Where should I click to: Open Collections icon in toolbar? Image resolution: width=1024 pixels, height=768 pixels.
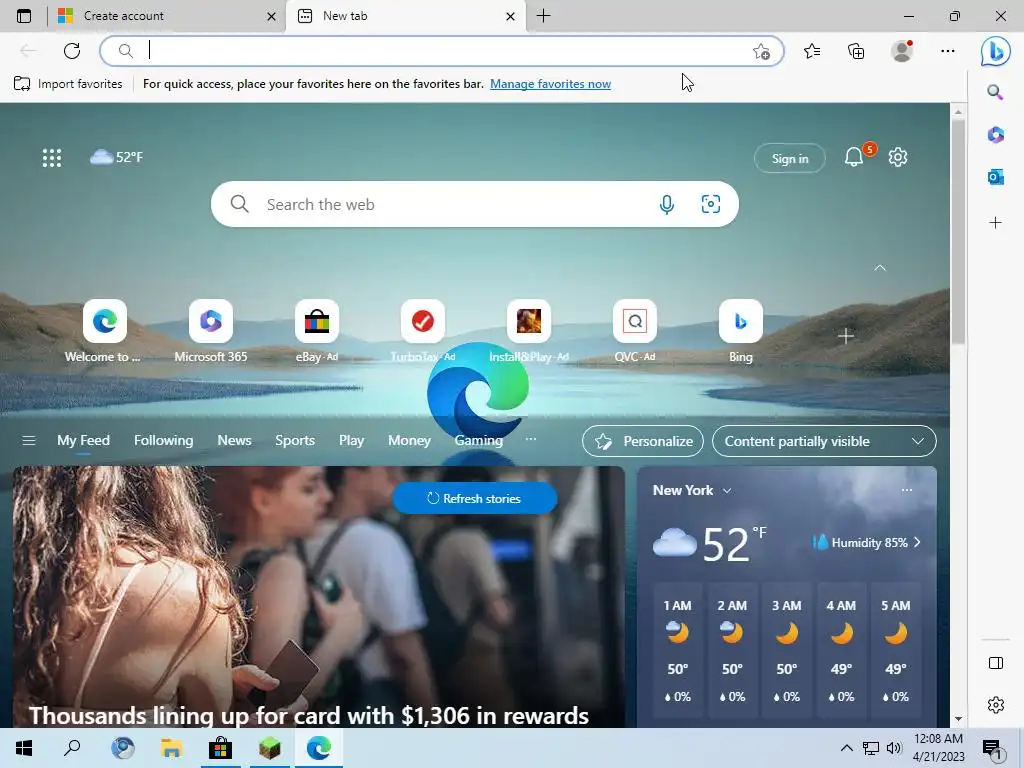[856, 51]
